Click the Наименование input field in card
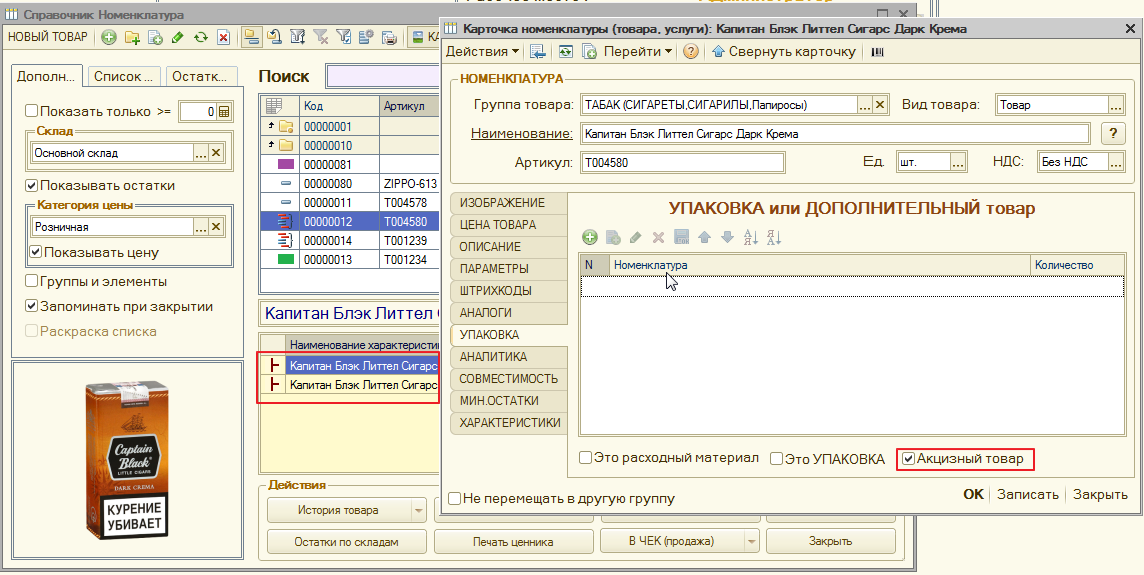The width and height of the screenshot is (1144, 575). pyautogui.click(x=835, y=134)
